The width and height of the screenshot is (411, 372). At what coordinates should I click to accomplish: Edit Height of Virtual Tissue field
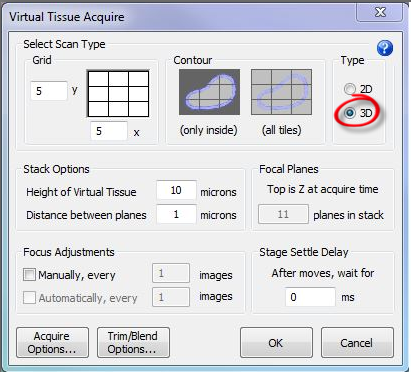pyautogui.click(x=176, y=190)
